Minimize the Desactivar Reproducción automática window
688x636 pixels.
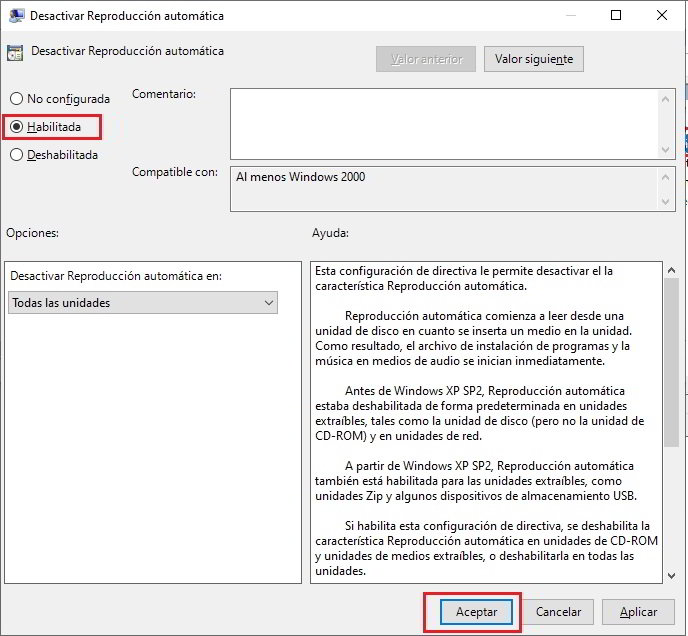click(570, 16)
